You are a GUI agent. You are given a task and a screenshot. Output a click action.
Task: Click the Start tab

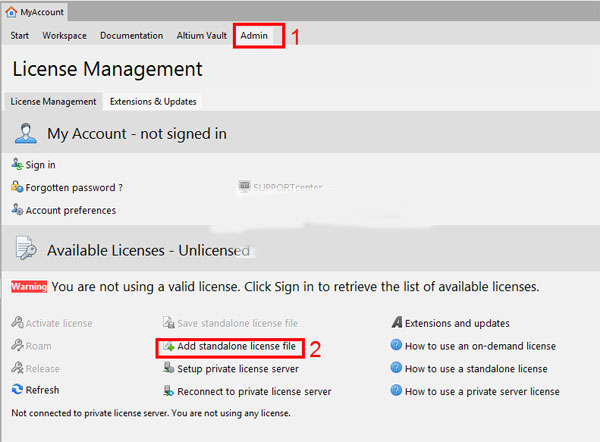tap(19, 36)
